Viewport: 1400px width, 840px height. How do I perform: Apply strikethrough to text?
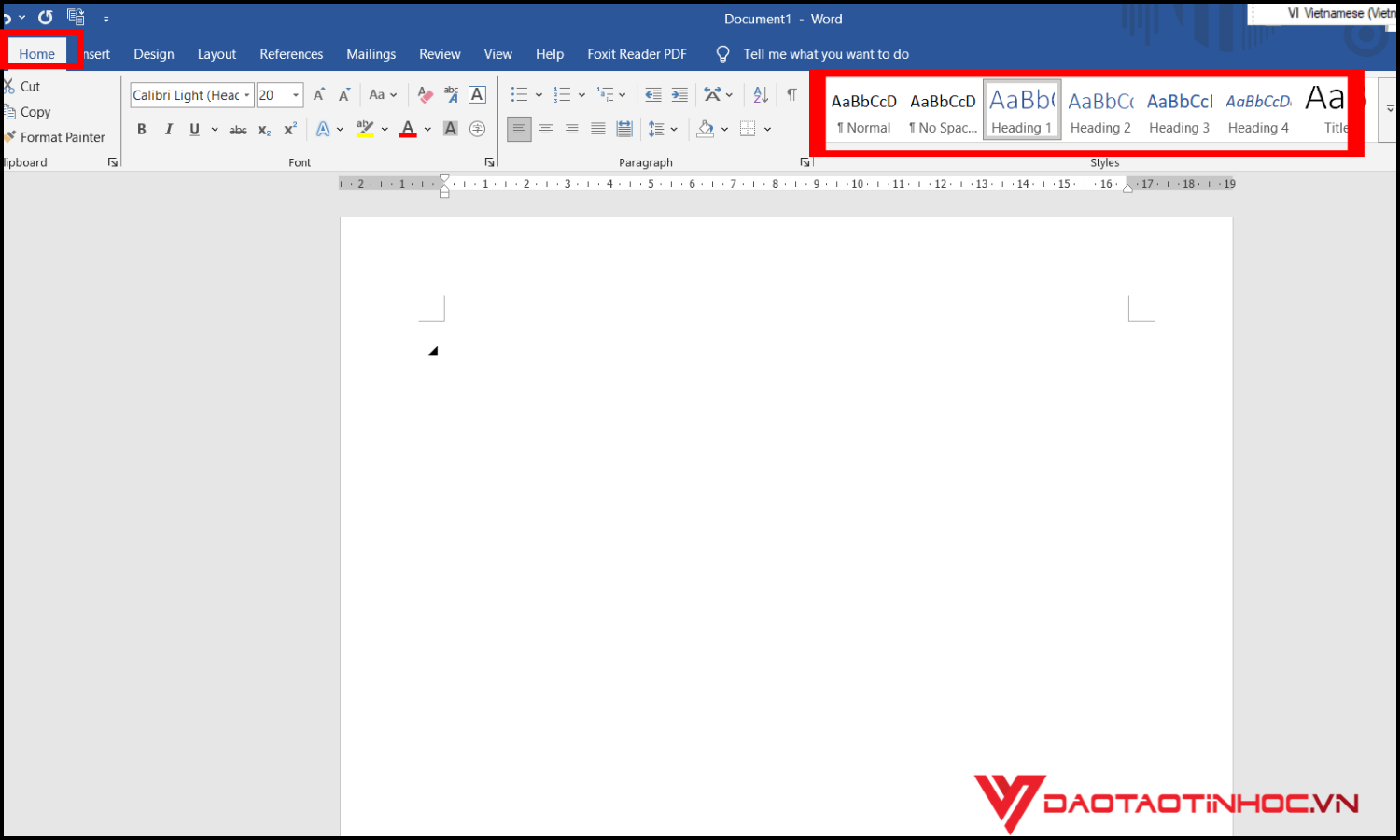[x=238, y=130]
